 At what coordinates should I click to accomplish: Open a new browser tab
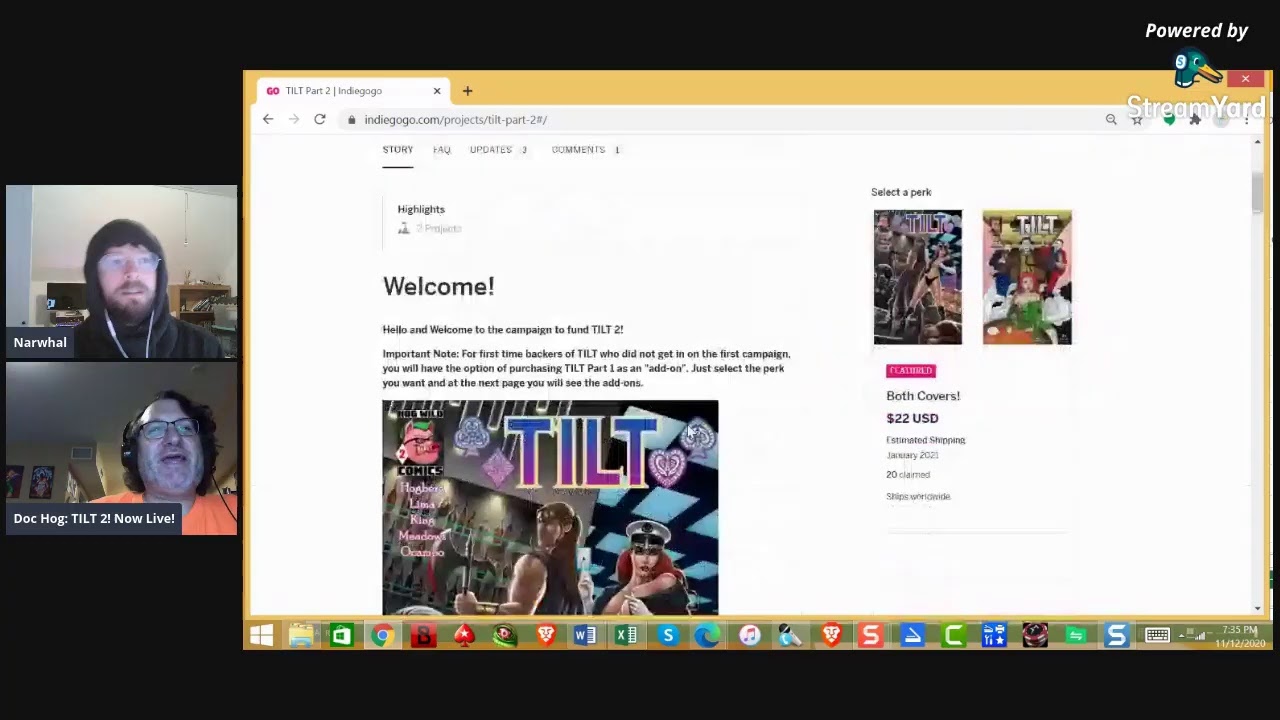[467, 91]
